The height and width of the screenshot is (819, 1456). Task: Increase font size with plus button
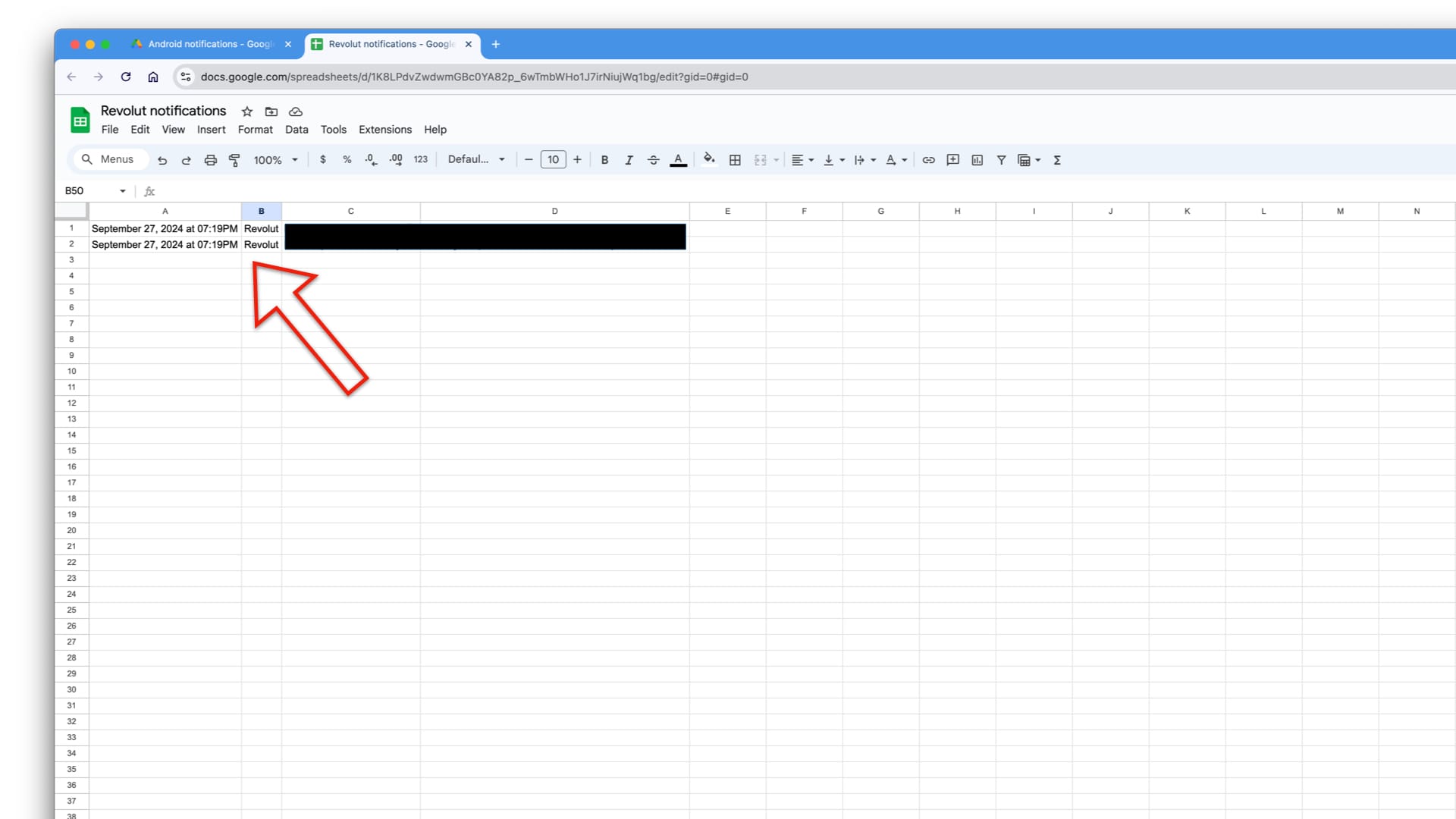click(577, 159)
